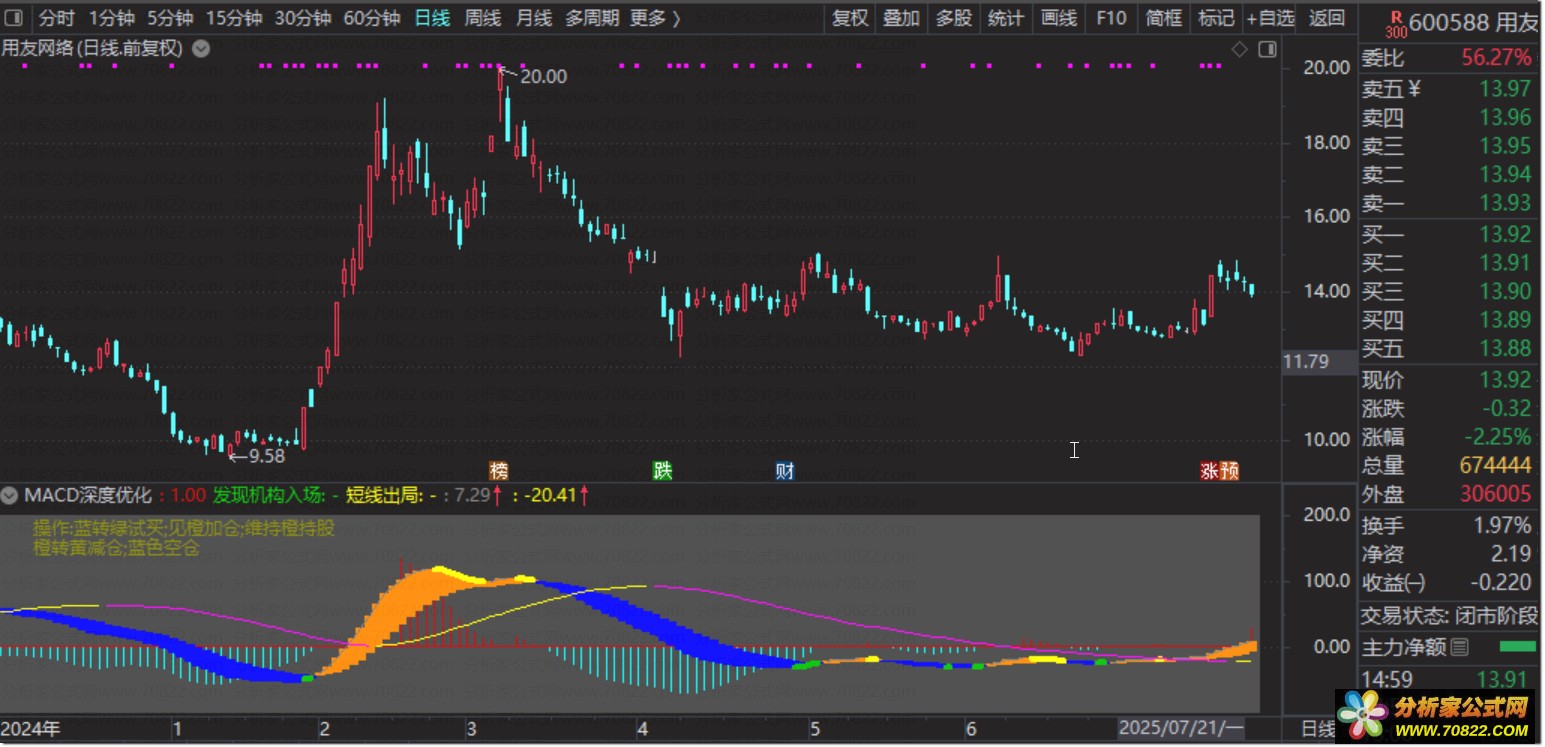This screenshot has height=747, width=1545.
Task: Toggle the right panel icon beside the diamond
Action: (x=1267, y=48)
